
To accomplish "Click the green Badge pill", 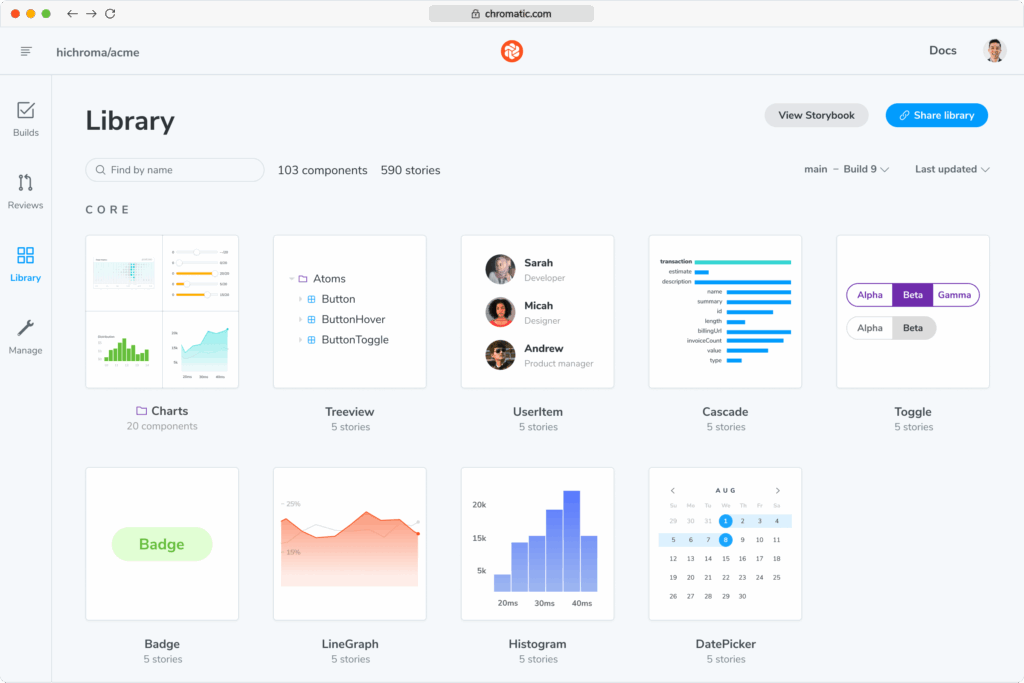I will click(162, 544).
